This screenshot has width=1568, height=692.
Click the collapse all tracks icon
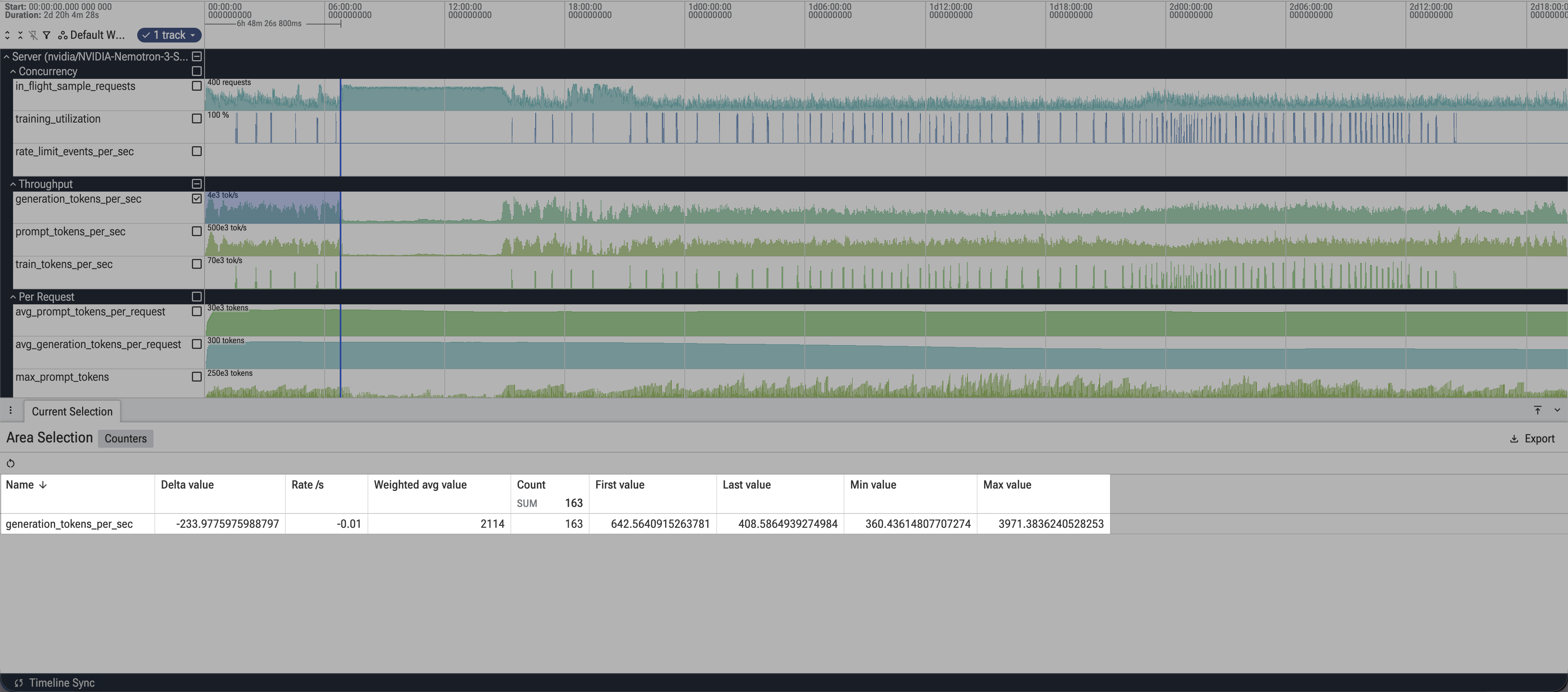[x=20, y=35]
